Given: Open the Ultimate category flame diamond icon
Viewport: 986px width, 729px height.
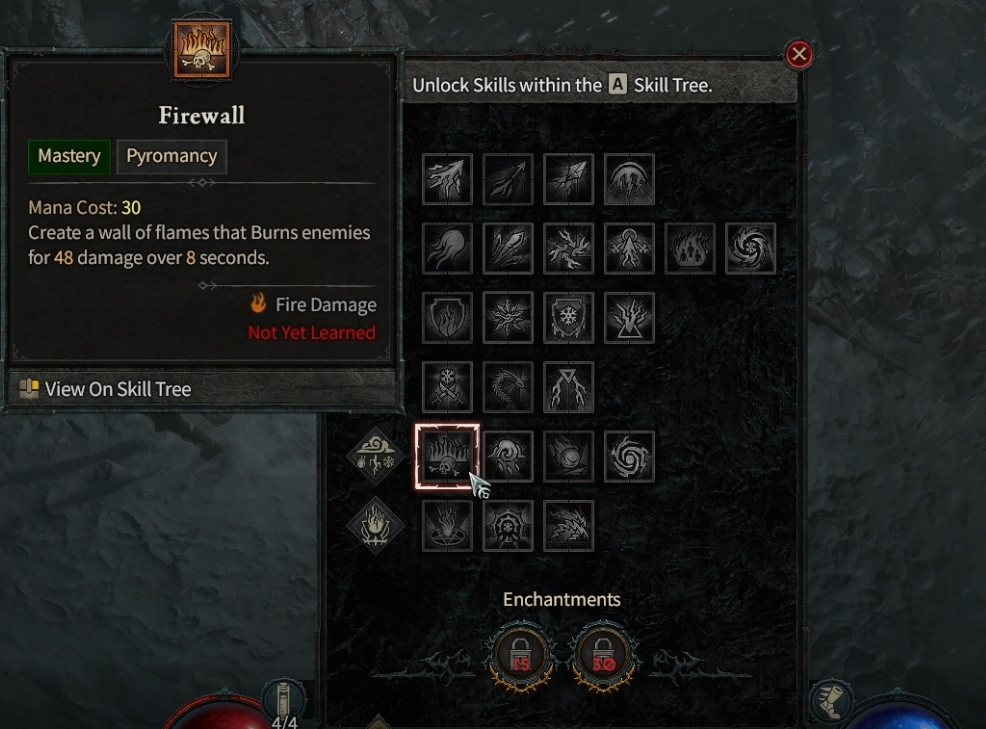Looking at the screenshot, I should 375,526.
